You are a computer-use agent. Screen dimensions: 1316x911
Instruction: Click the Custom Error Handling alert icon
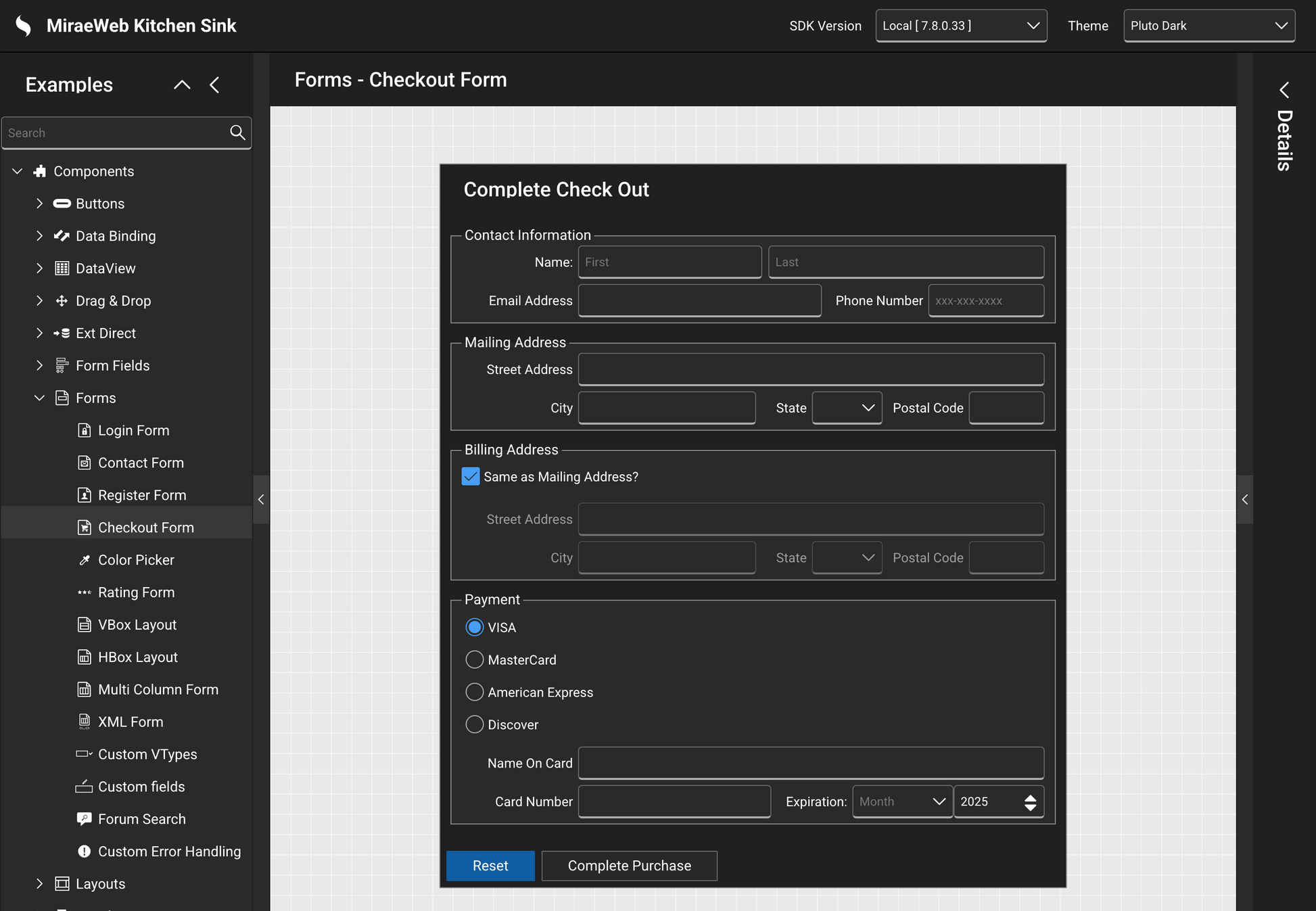pos(84,851)
